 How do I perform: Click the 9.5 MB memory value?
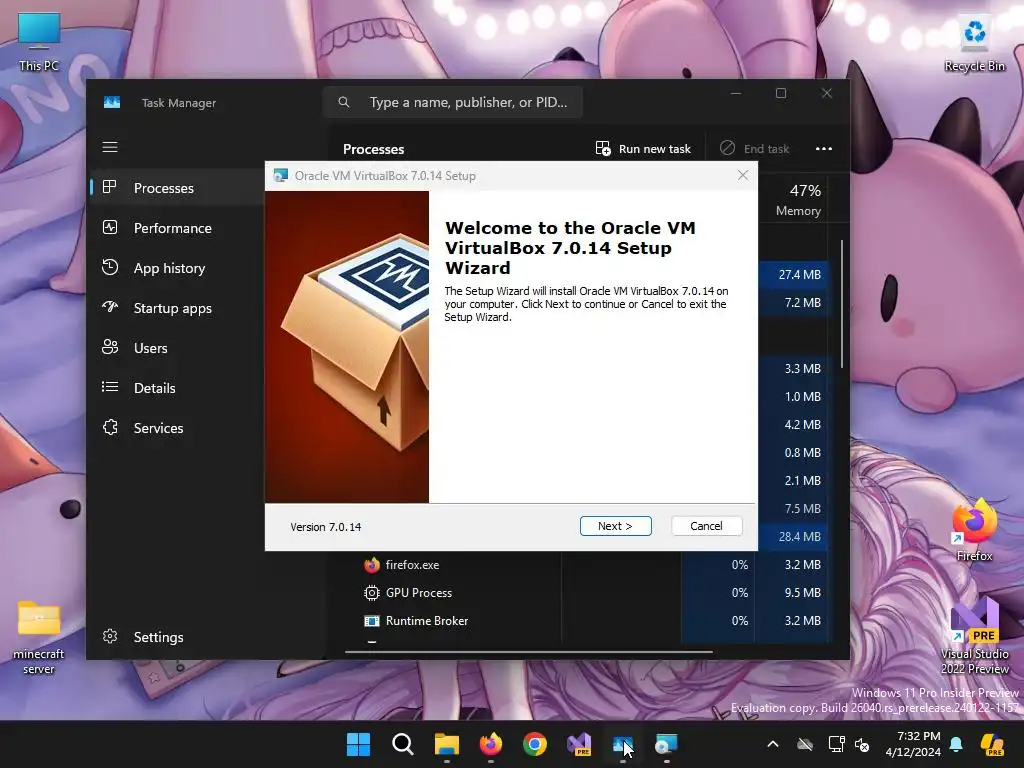point(803,593)
